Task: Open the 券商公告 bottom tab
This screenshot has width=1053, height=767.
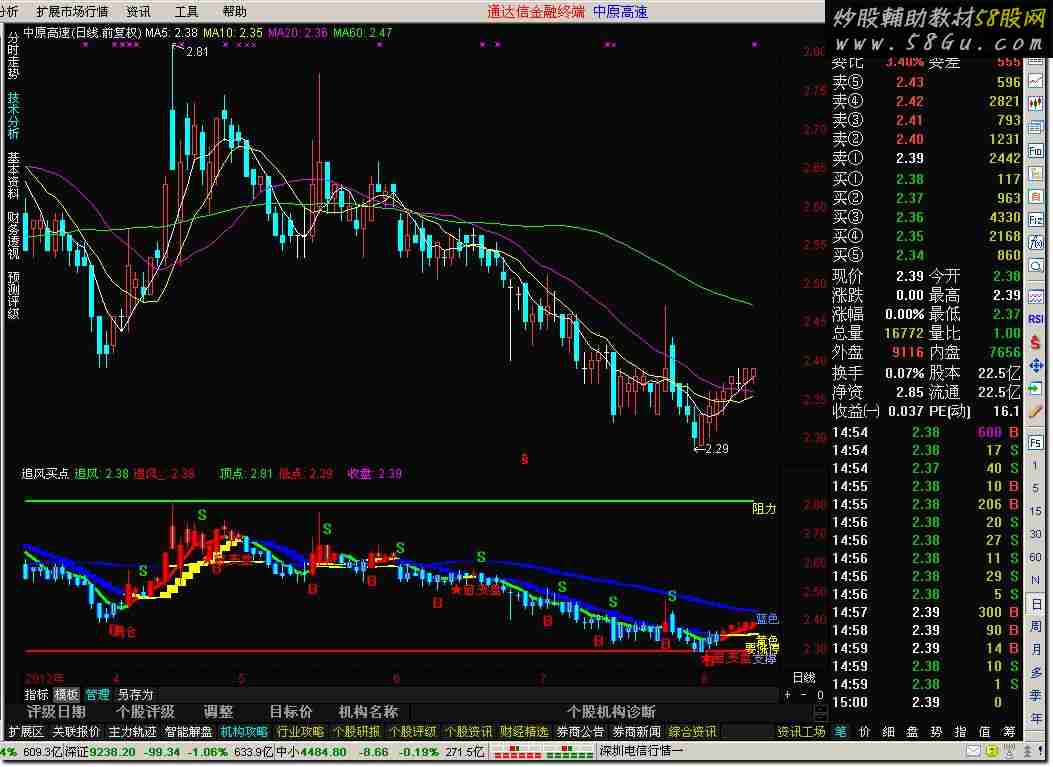Action: (580, 731)
